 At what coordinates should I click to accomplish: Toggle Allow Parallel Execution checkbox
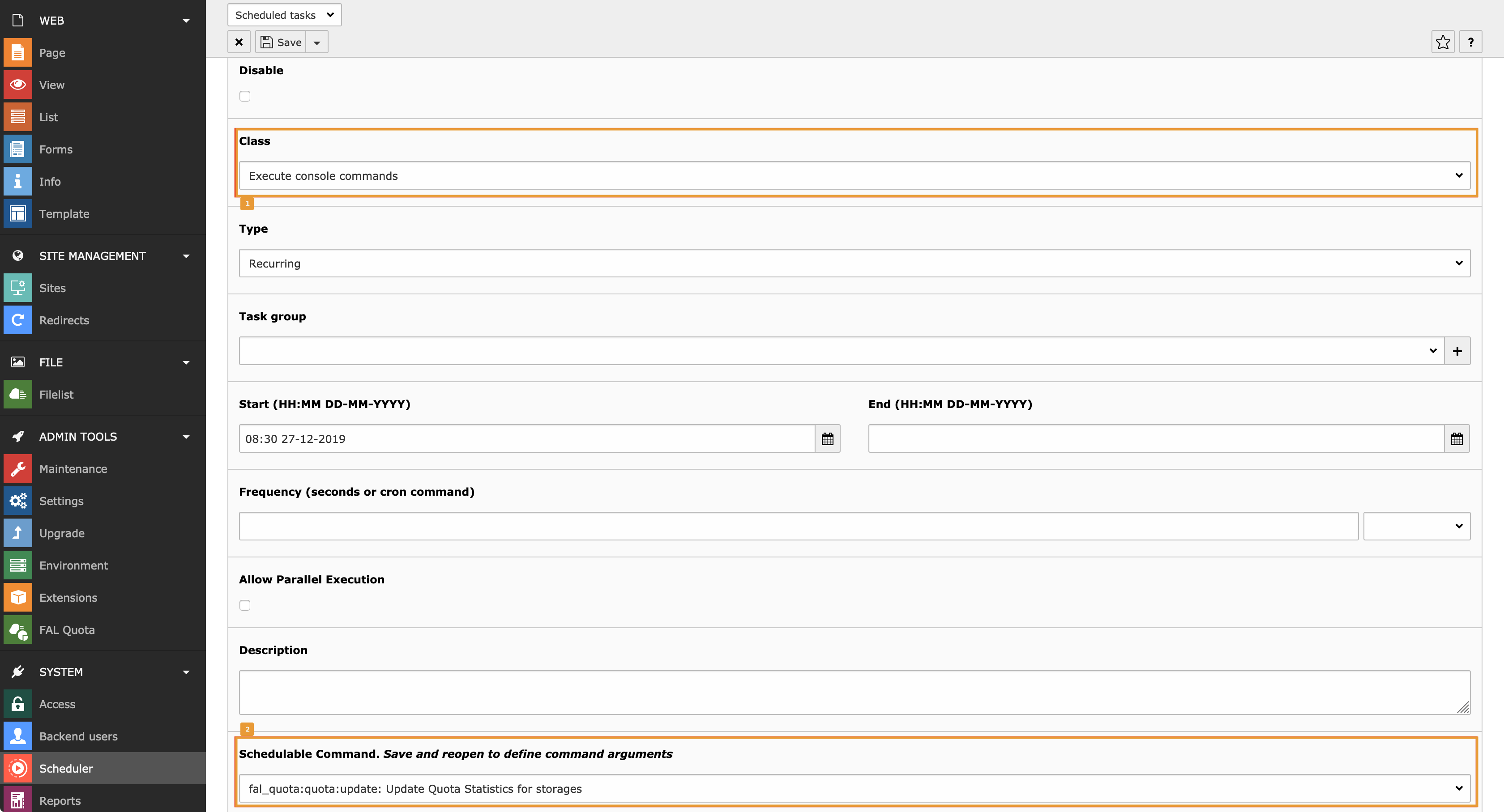pos(245,605)
